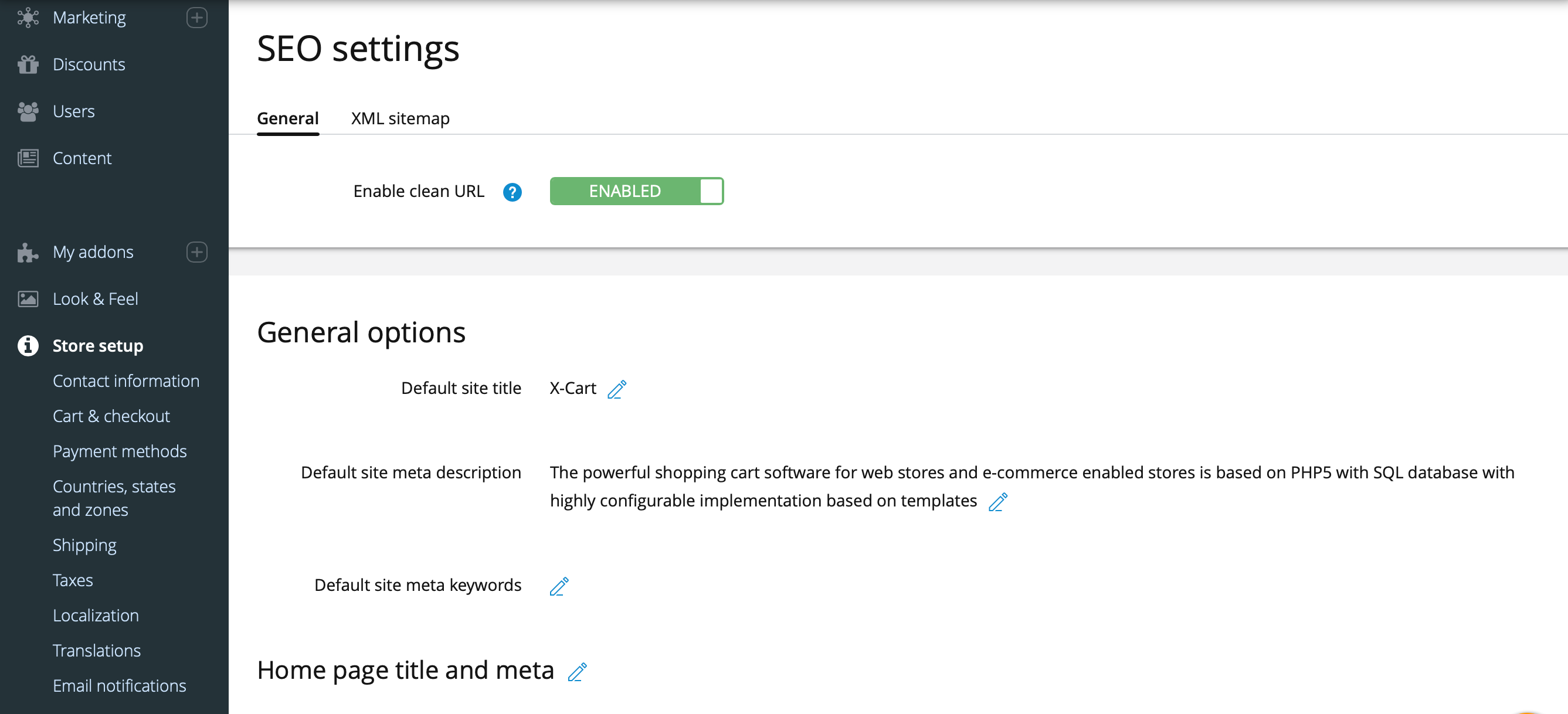The width and height of the screenshot is (1568, 714).
Task: Edit the Default site meta keywords pencil
Action: (x=559, y=586)
